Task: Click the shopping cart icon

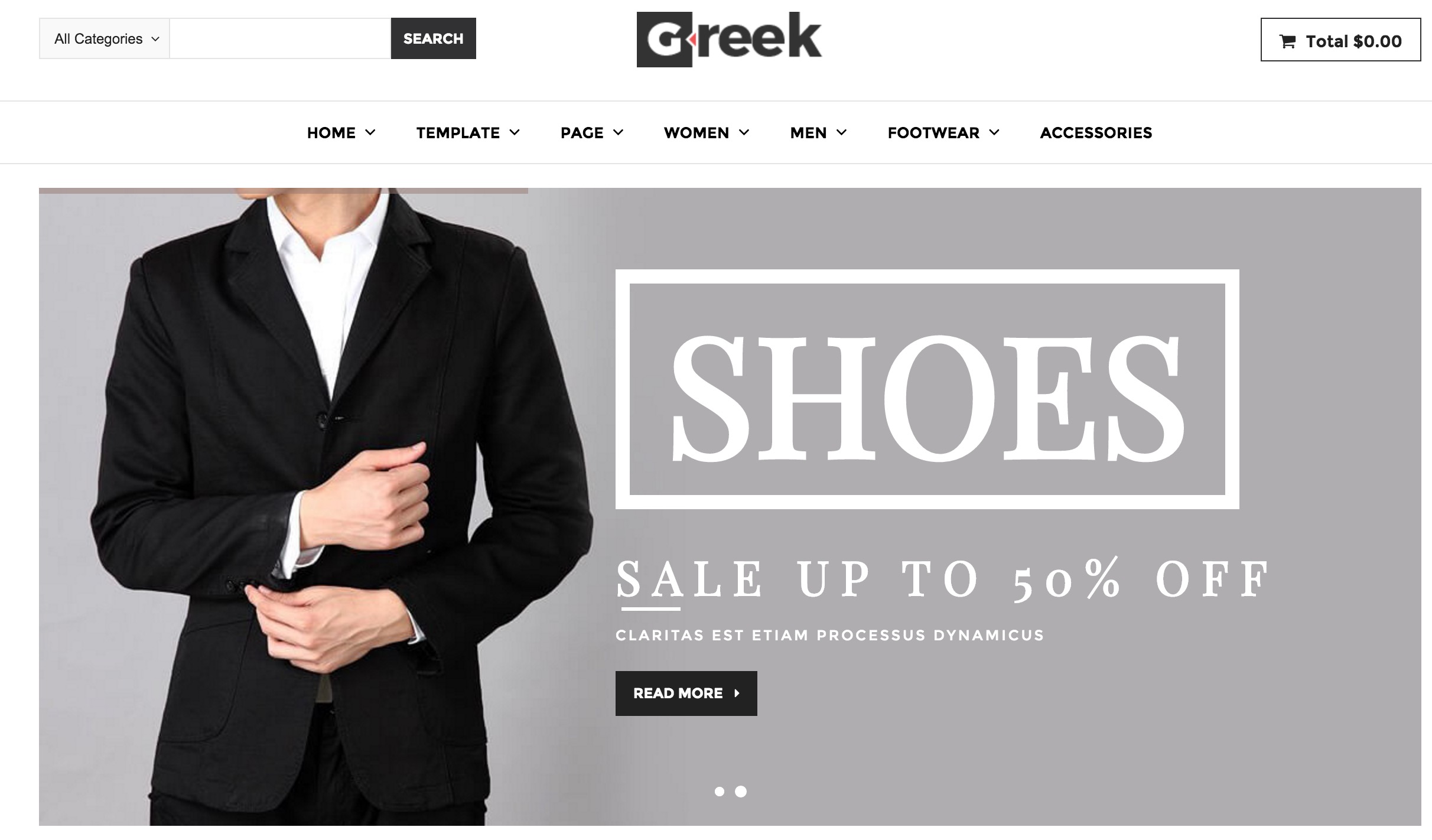Action: (x=1287, y=41)
